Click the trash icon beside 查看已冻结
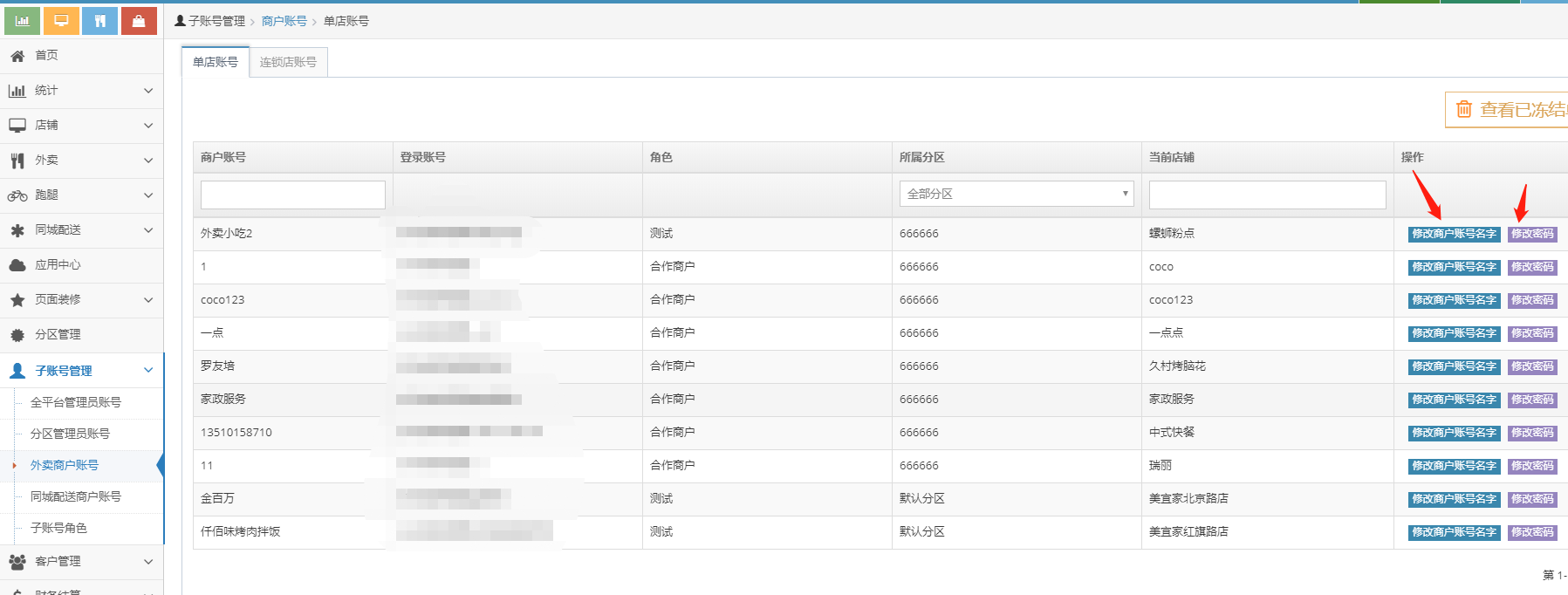 point(1463,109)
